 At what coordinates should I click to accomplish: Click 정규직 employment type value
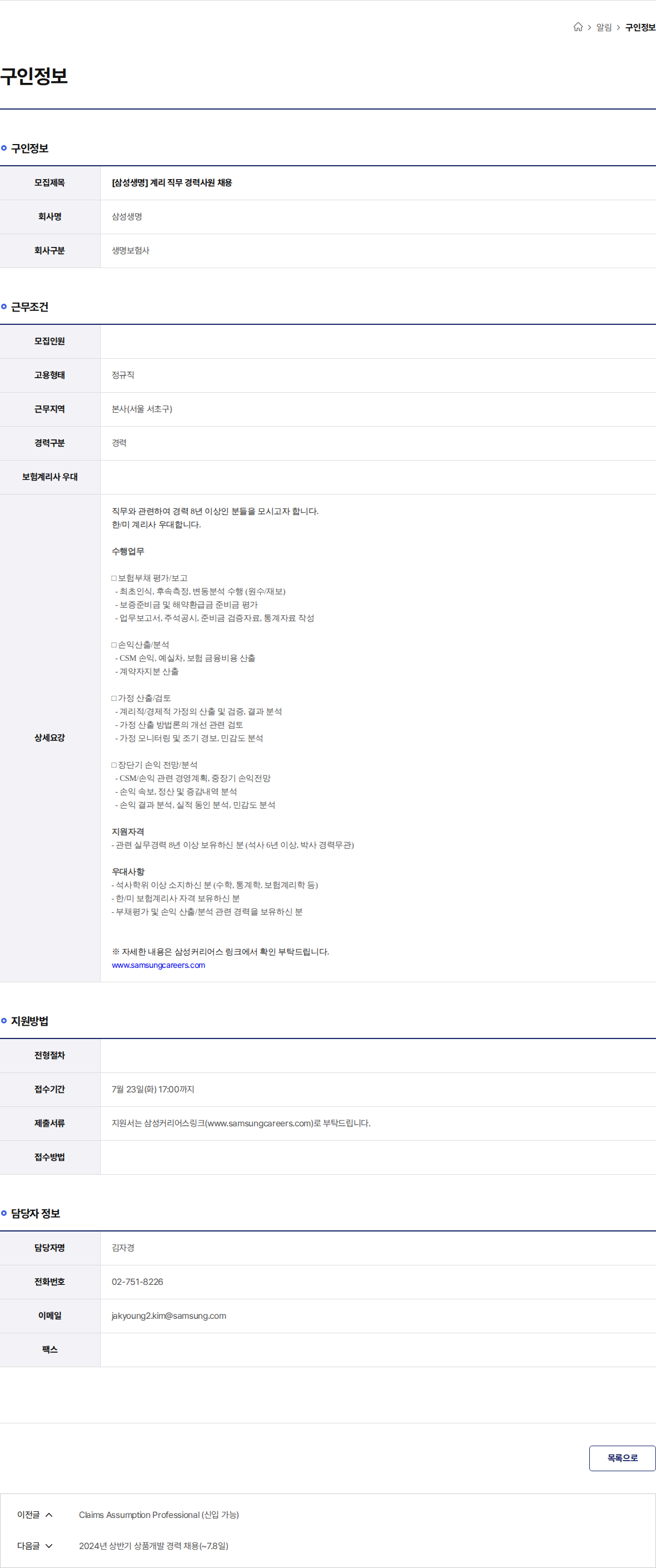pos(123,375)
